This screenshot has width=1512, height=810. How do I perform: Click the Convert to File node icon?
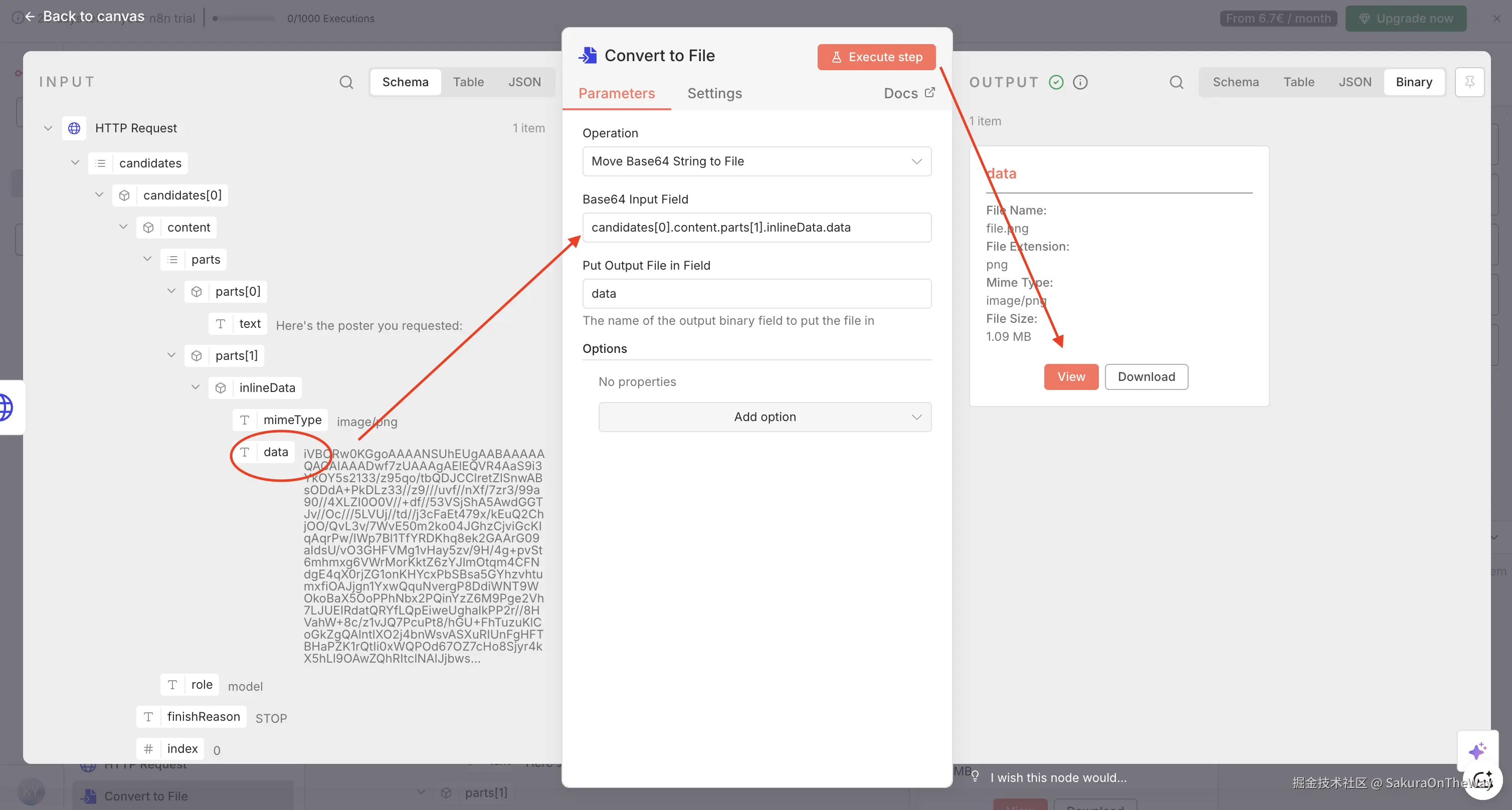click(588, 55)
